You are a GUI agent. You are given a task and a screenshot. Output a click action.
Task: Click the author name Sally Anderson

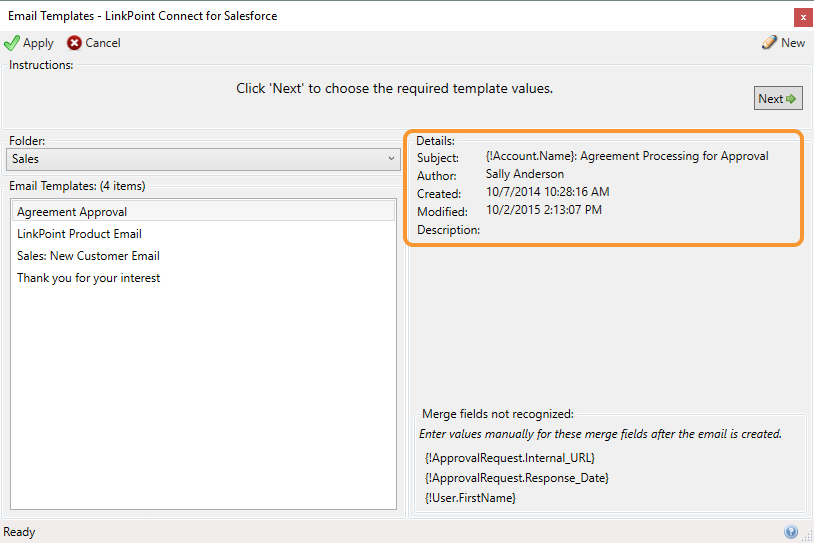pyautogui.click(x=525, y=174)
